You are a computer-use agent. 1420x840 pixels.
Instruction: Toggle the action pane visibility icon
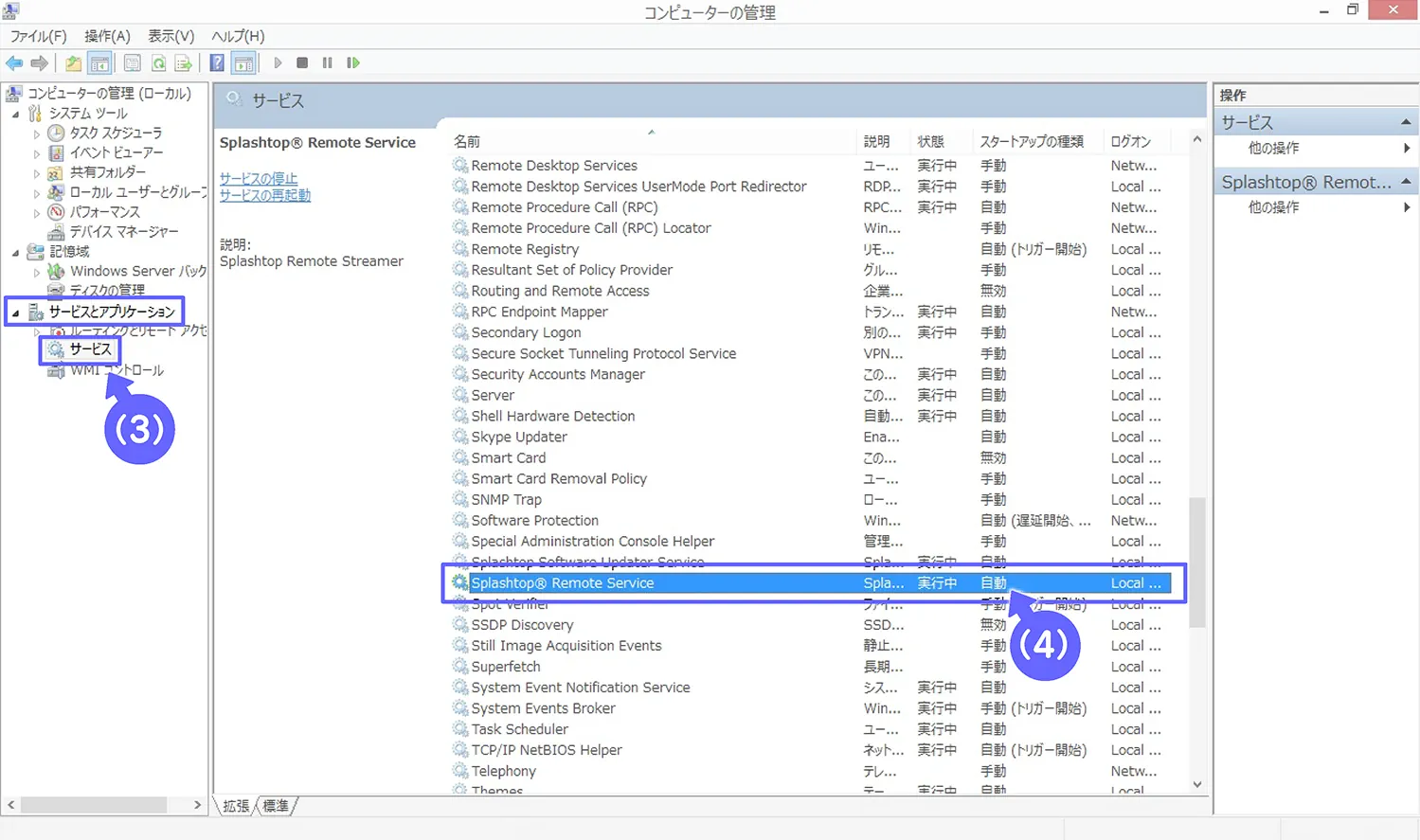coord(243,63)
